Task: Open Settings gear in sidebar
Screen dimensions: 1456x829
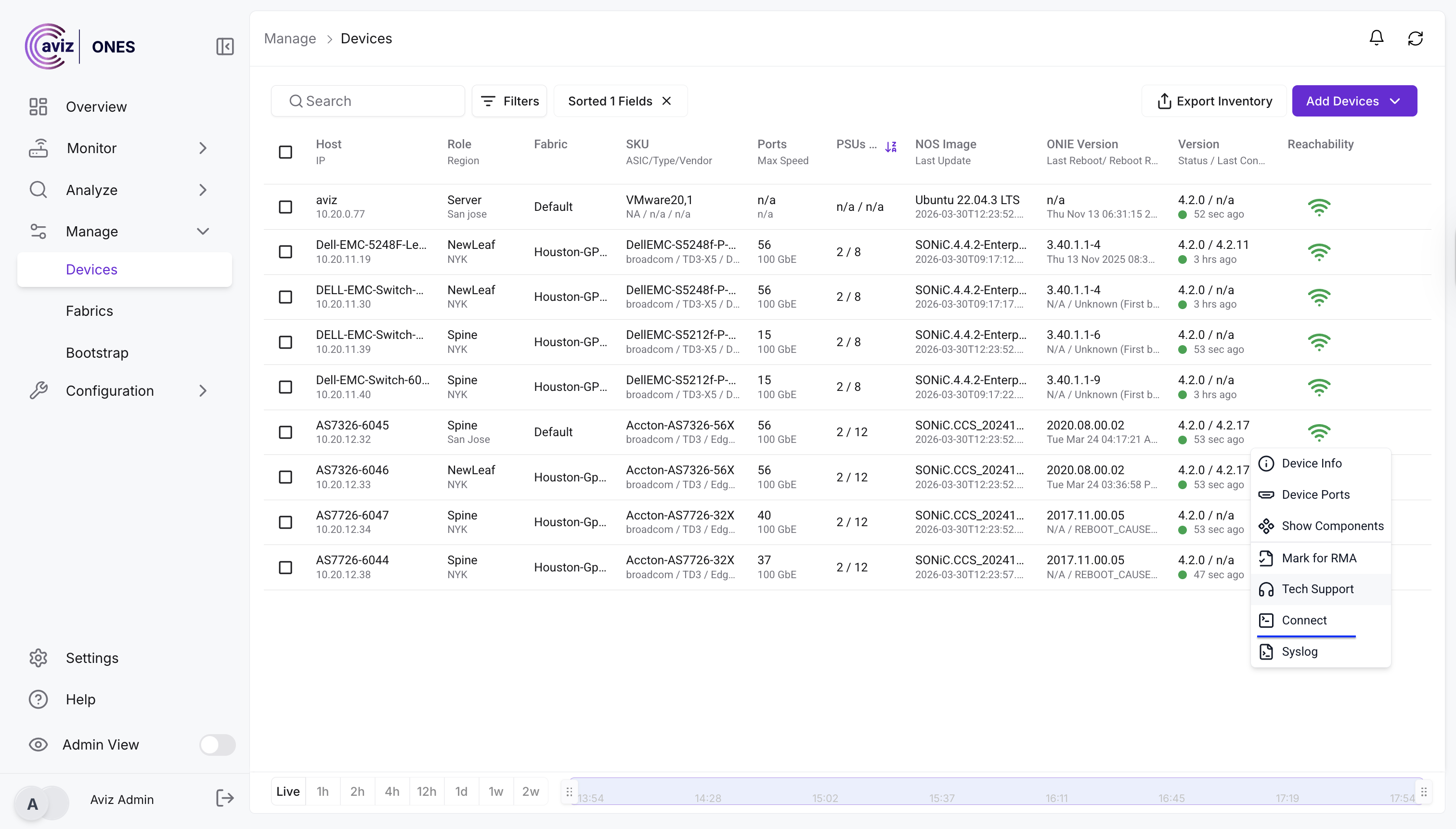Action: click(x=38, y=658)
